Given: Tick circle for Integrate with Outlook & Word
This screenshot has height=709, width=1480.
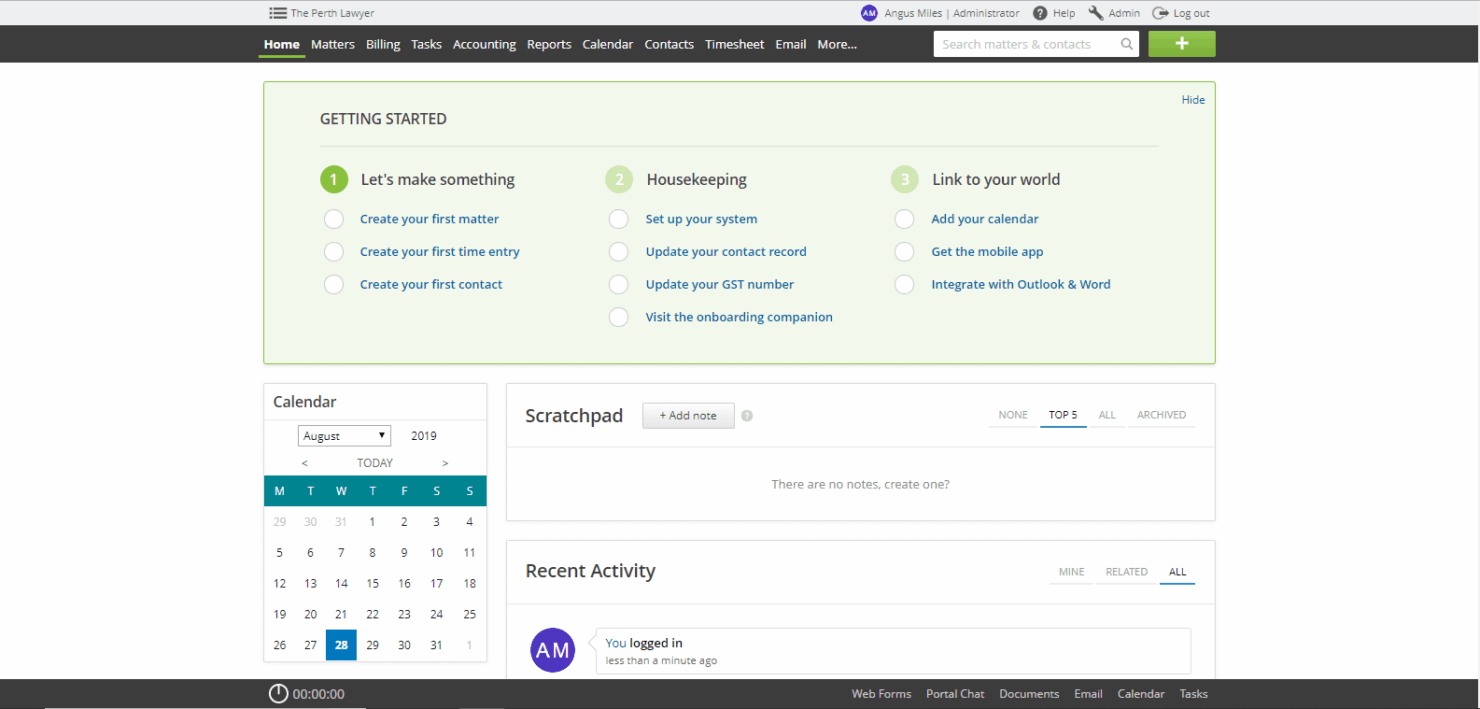Looking at the screenshot, I should pos(904,285).
